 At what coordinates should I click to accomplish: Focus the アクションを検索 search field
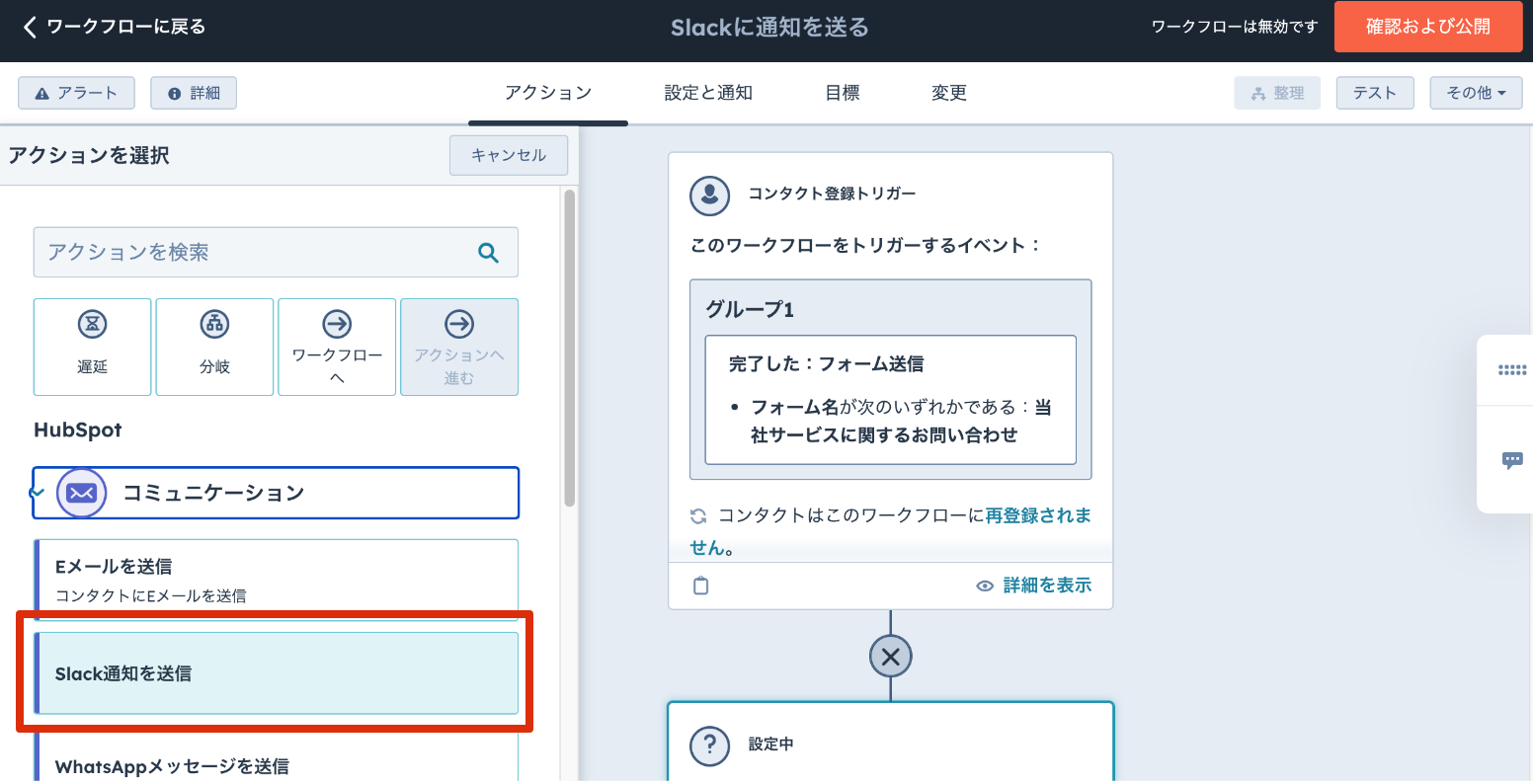pos(276,253)
